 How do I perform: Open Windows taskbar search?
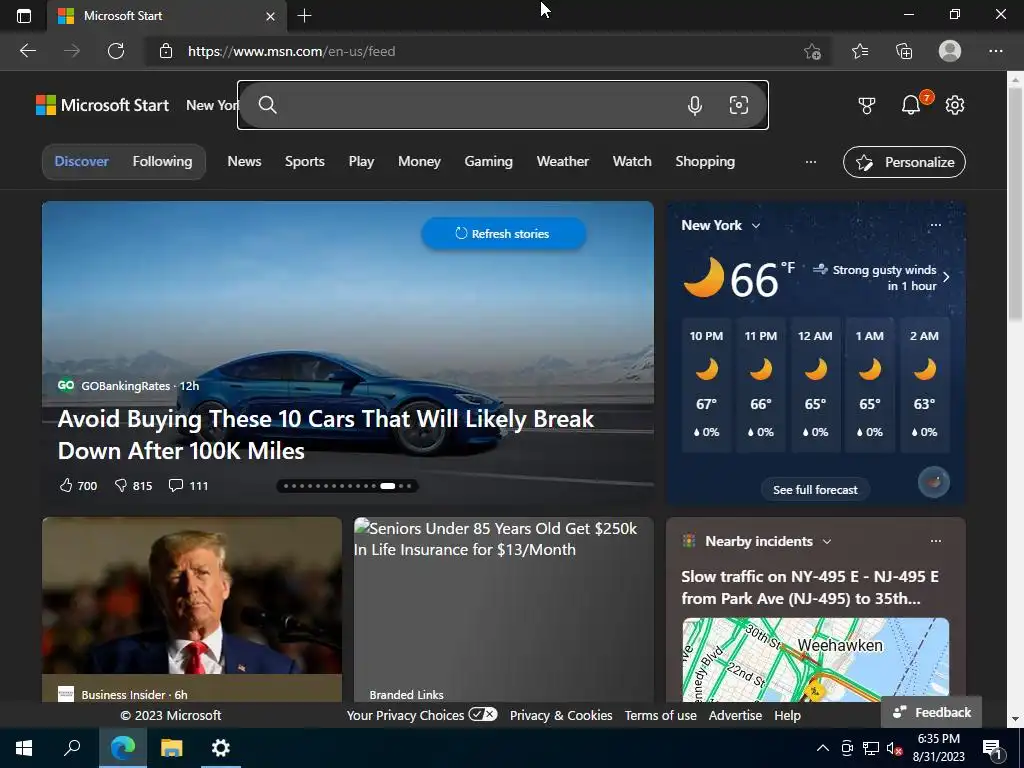tap(72, 748)
